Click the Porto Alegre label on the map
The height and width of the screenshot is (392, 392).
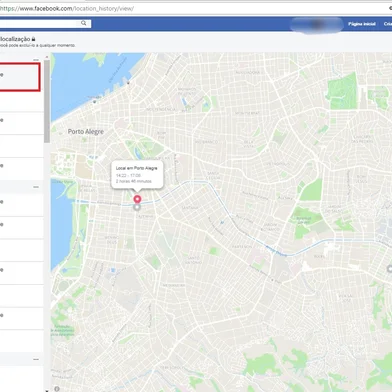click(x=86, y=132)
